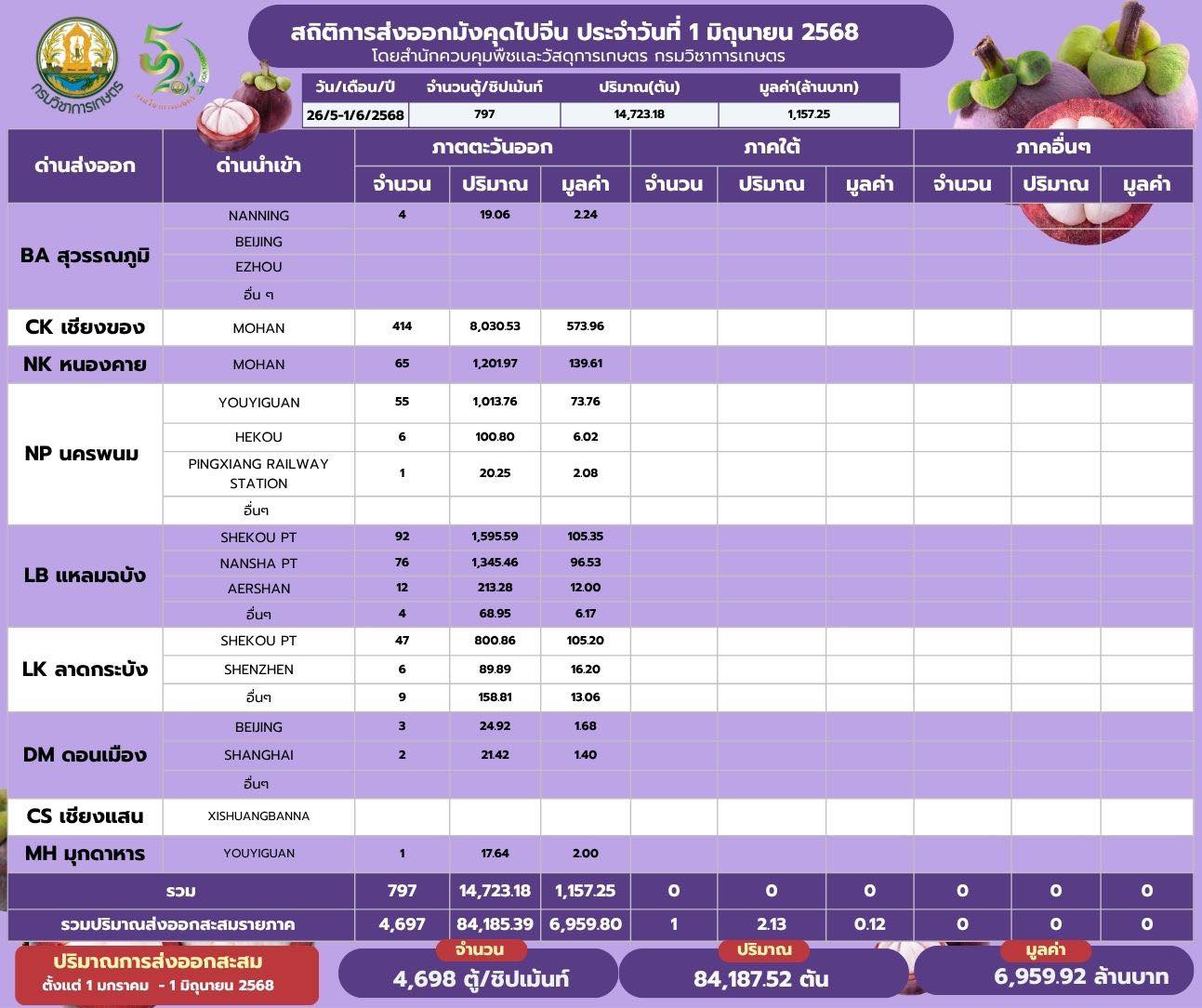Viewport: 1202px width, 1008px height.
Task: Click the 'CK เชียงของ' row label
Action: pyautogui.click(x=85, y=327)
